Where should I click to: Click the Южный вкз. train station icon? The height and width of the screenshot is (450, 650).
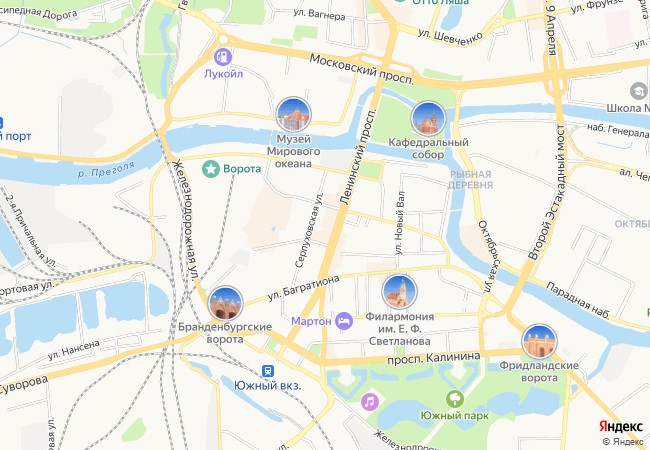point(268,371)
